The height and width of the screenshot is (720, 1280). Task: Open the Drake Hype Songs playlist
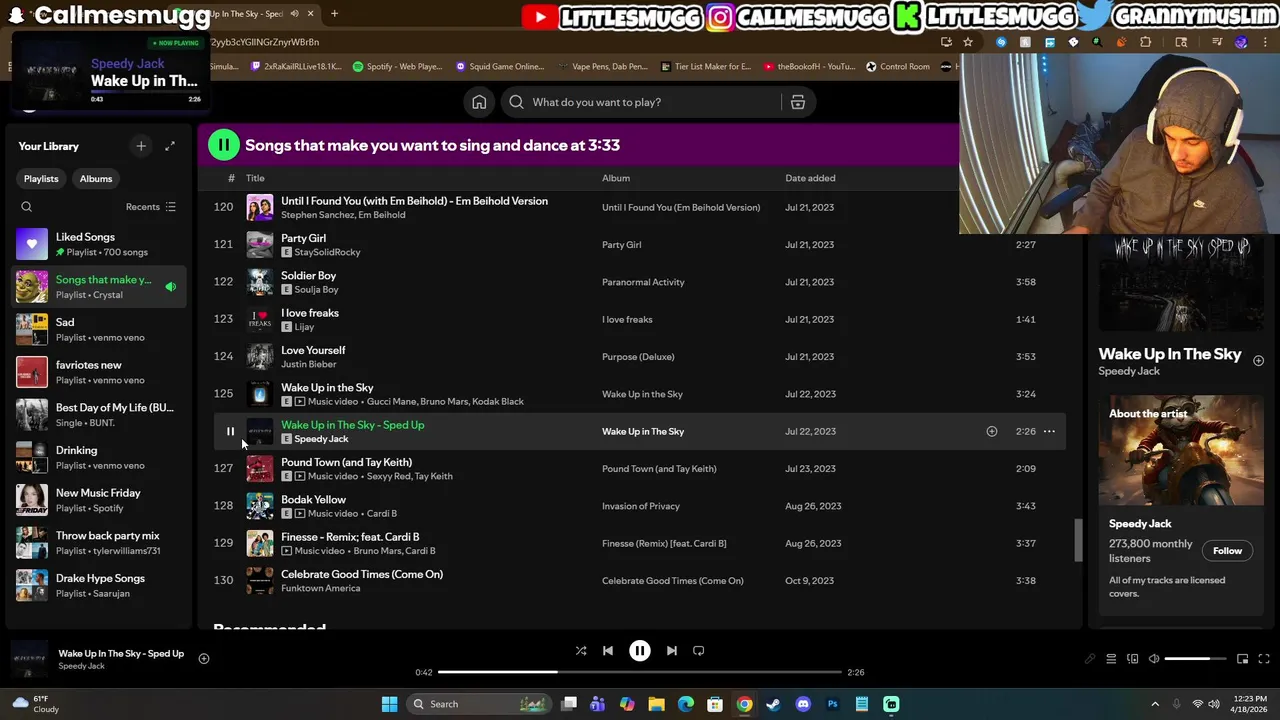click(x=99, y=585)
